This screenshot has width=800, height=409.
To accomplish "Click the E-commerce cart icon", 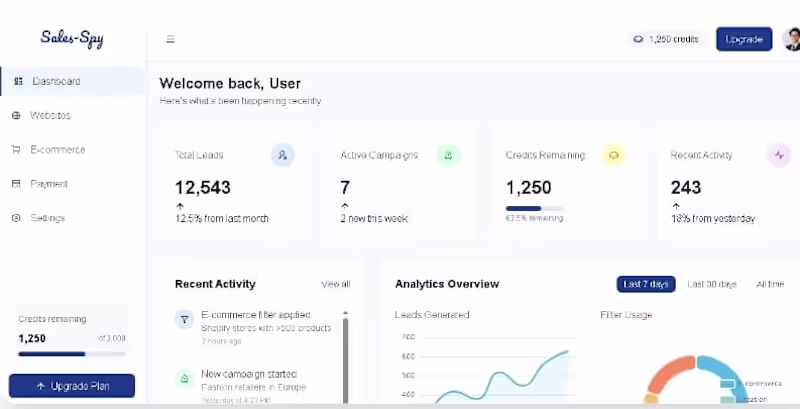I will (16, 149).
